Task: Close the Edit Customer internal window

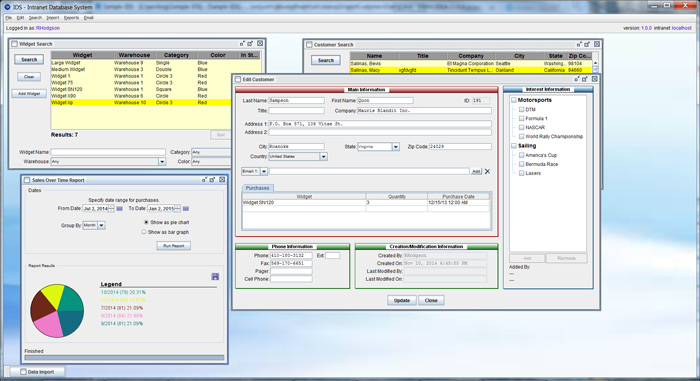Action: click(x=595, y=79)
